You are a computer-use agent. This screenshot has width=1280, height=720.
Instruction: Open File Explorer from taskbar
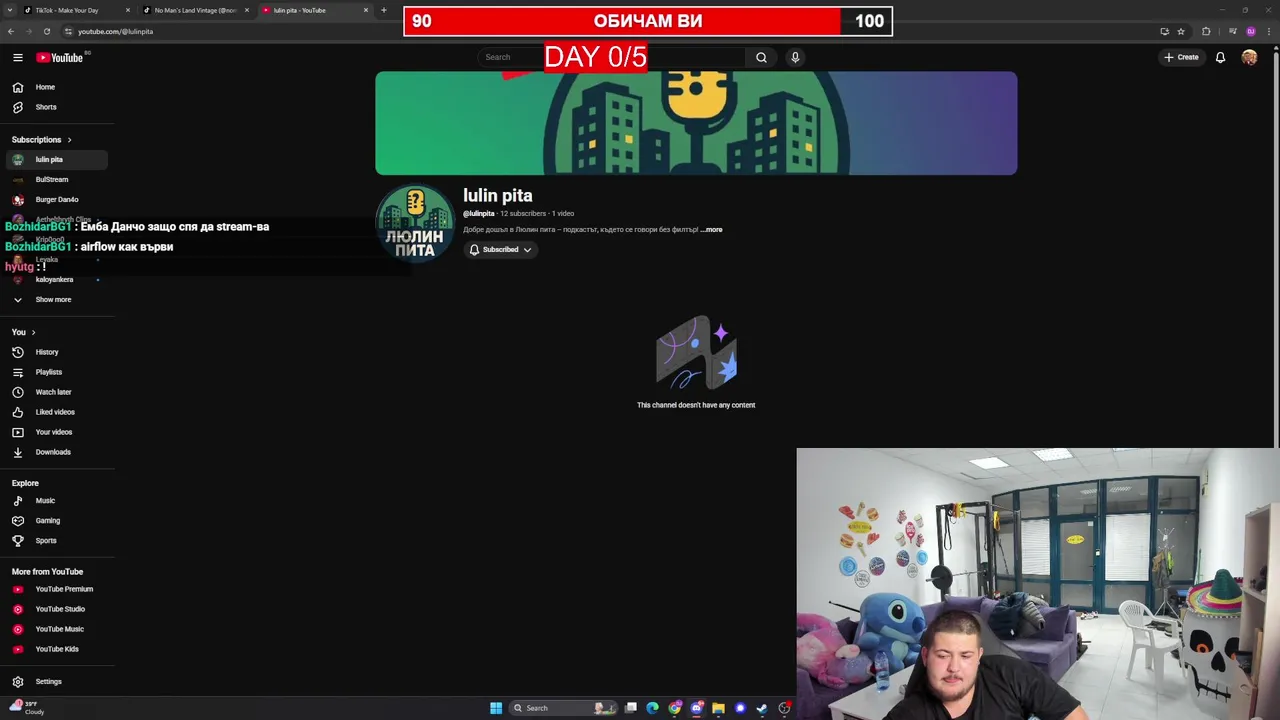(718, 708)
